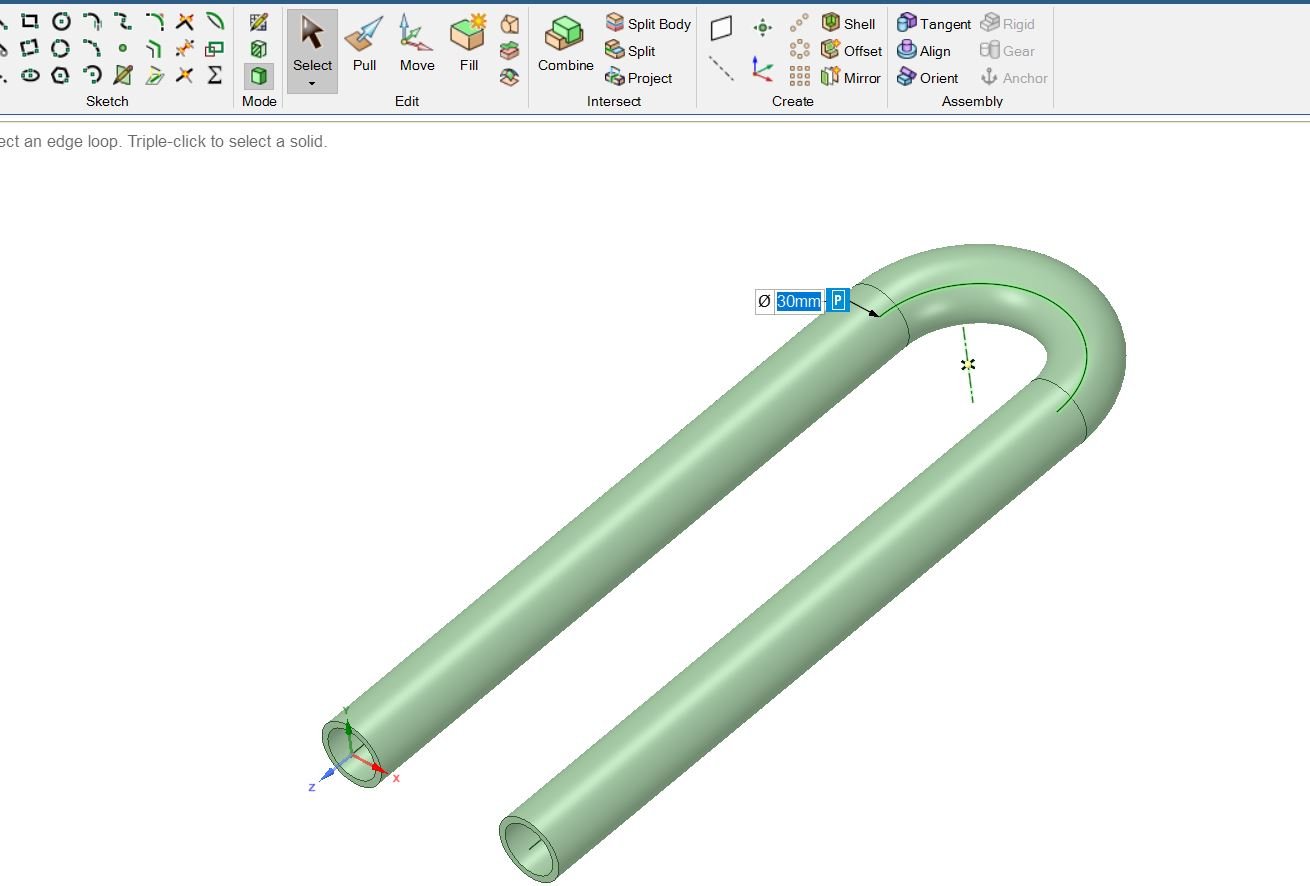Click the P lock button beside the dimension
1310x886 pixels.
click(x=837, y=300)
